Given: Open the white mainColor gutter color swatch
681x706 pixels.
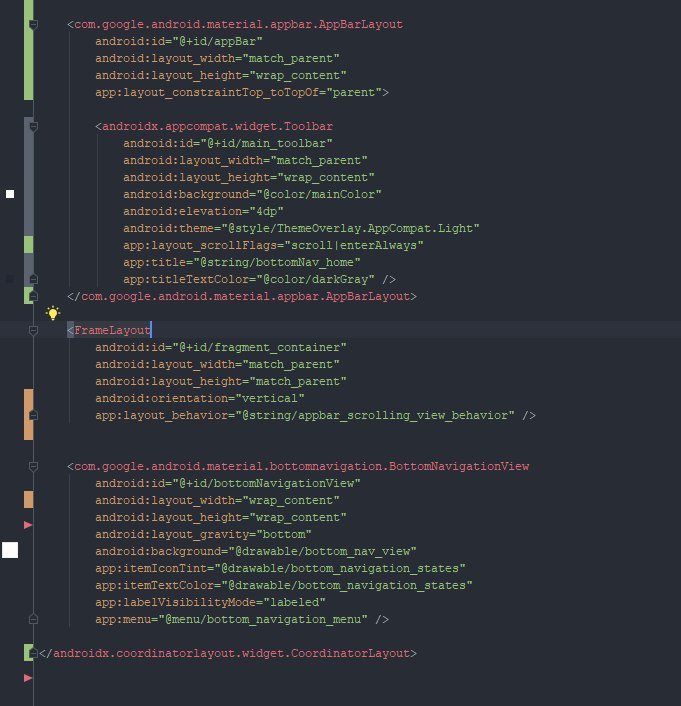Looking at the screenshot, I should click(10, 194).
